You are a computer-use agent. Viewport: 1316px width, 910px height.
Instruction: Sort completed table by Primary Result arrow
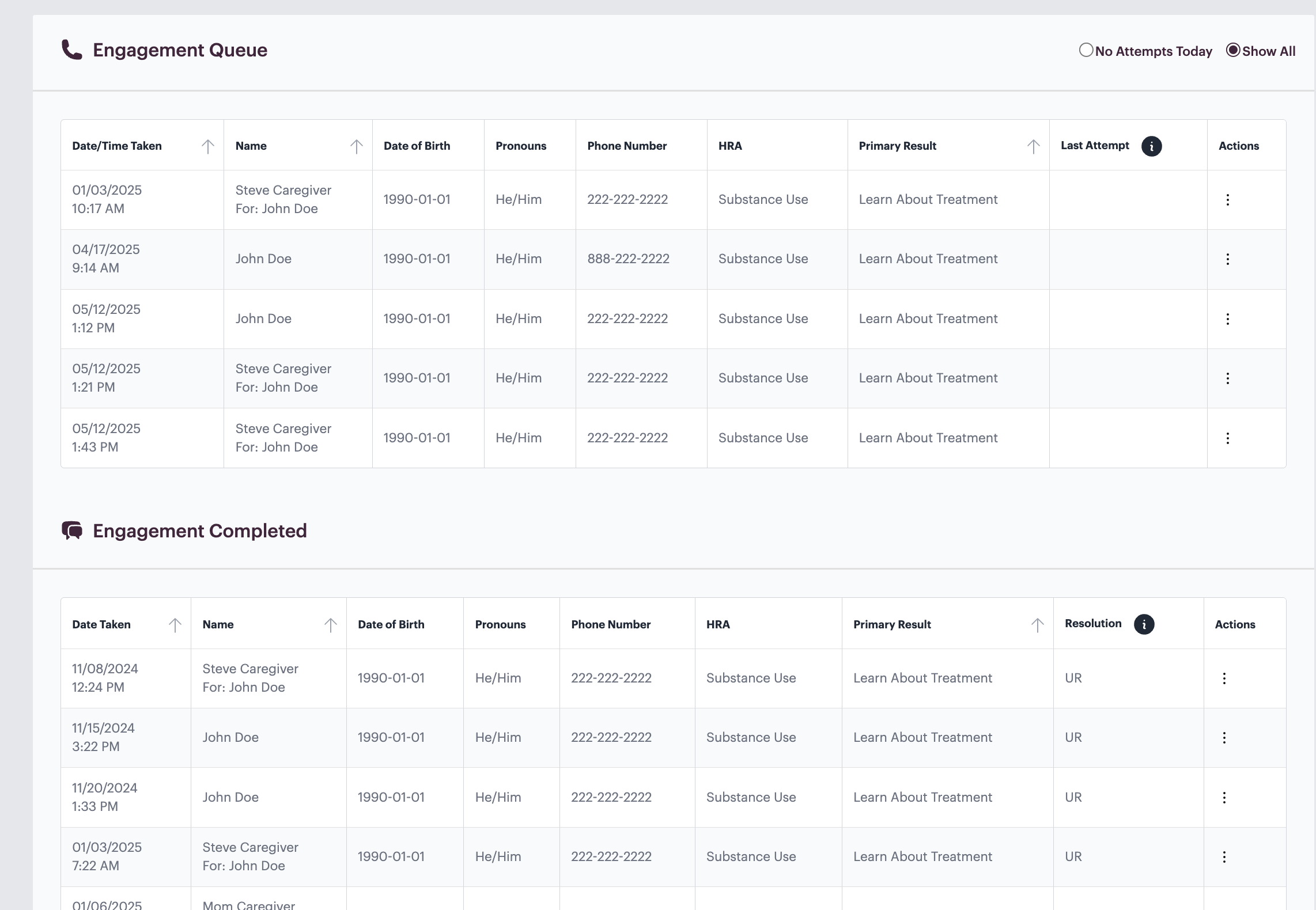(1038, 625)
